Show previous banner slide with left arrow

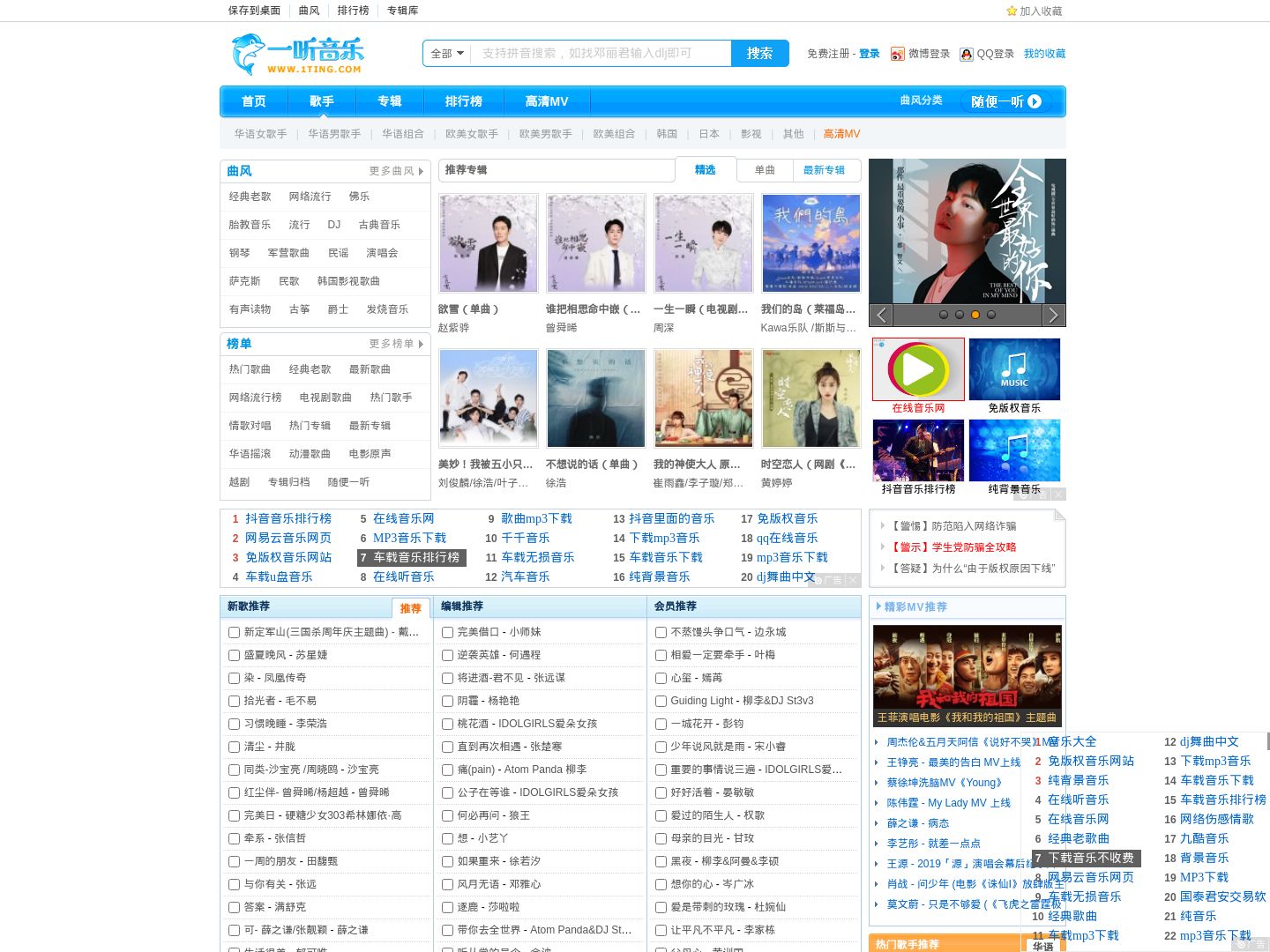point(881,315)
